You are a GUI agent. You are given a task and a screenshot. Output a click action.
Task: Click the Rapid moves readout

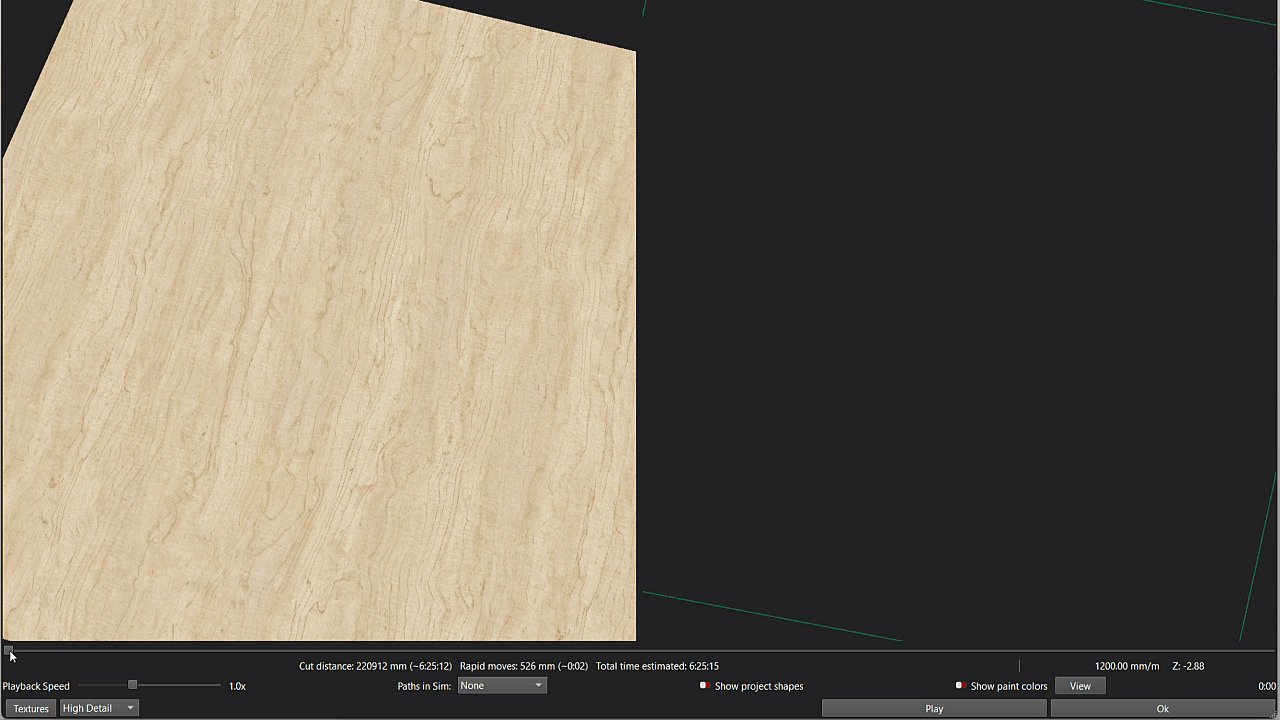523,666
